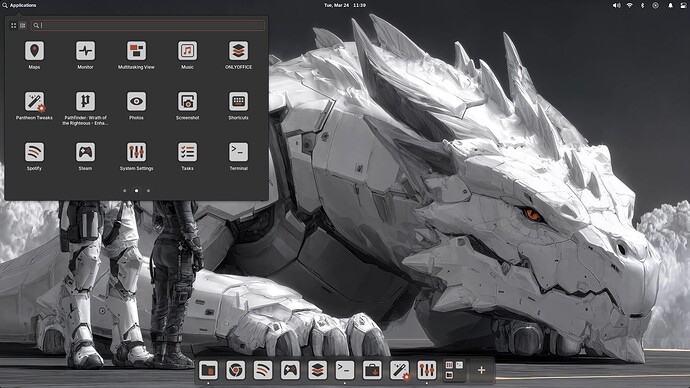Launch Pathfinder: Wrath of the Righteous
Image resolution: width=690 pixels, height=388 pixels.
[85, 108]
